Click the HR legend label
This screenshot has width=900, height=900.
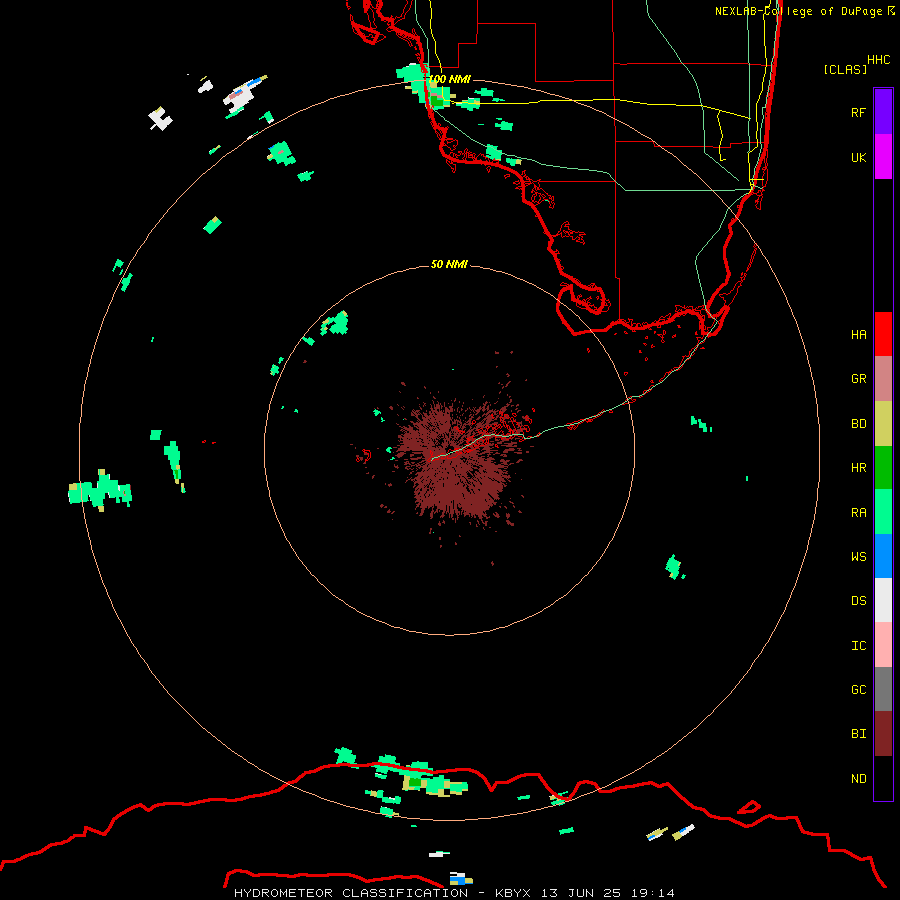tap(858, 468)
